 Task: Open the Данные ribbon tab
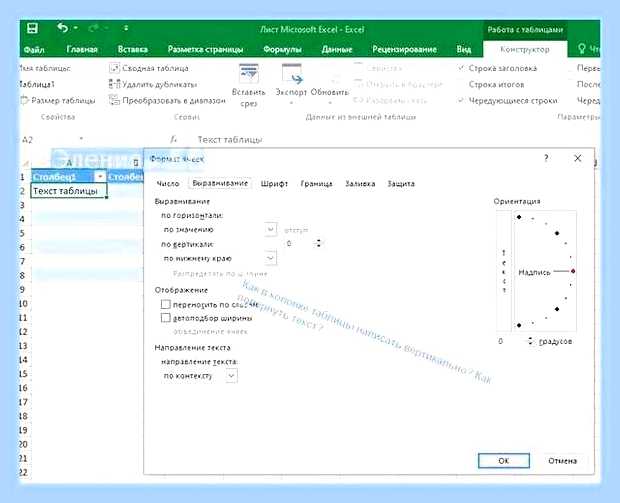(336, 50)
